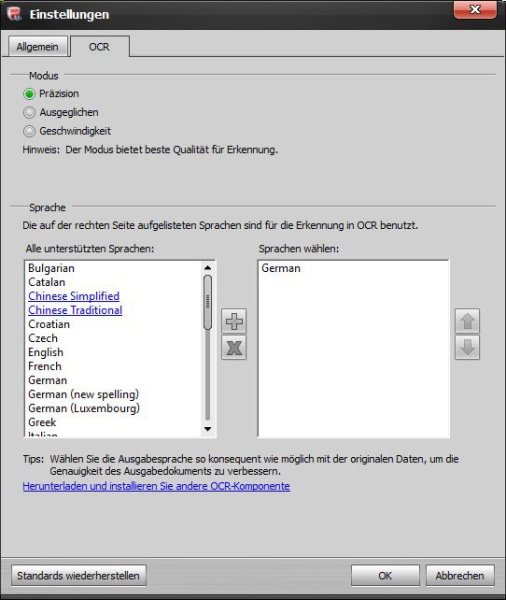Select German in the chosen languages list
Screen dimensions: 506x600
pos(281,268)
